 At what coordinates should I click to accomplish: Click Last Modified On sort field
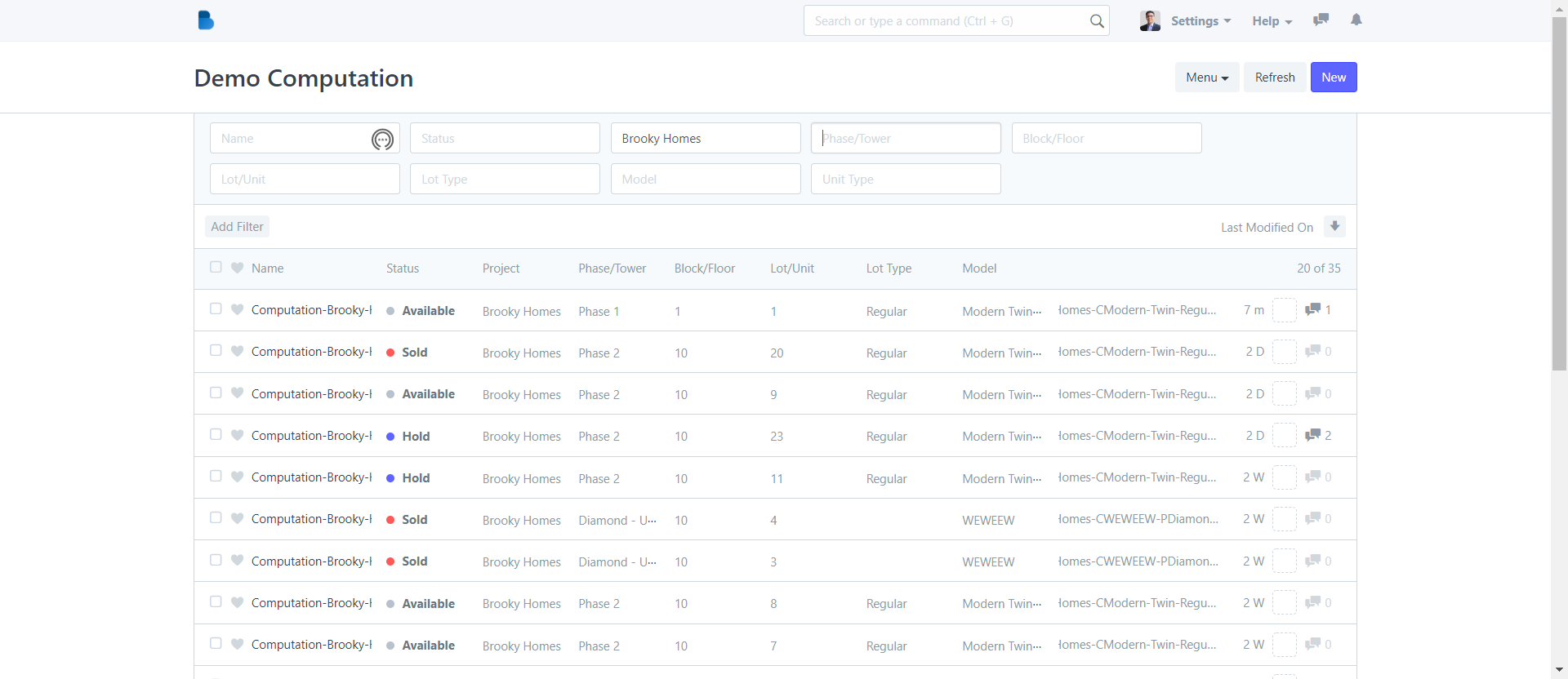click(1267, 228)
